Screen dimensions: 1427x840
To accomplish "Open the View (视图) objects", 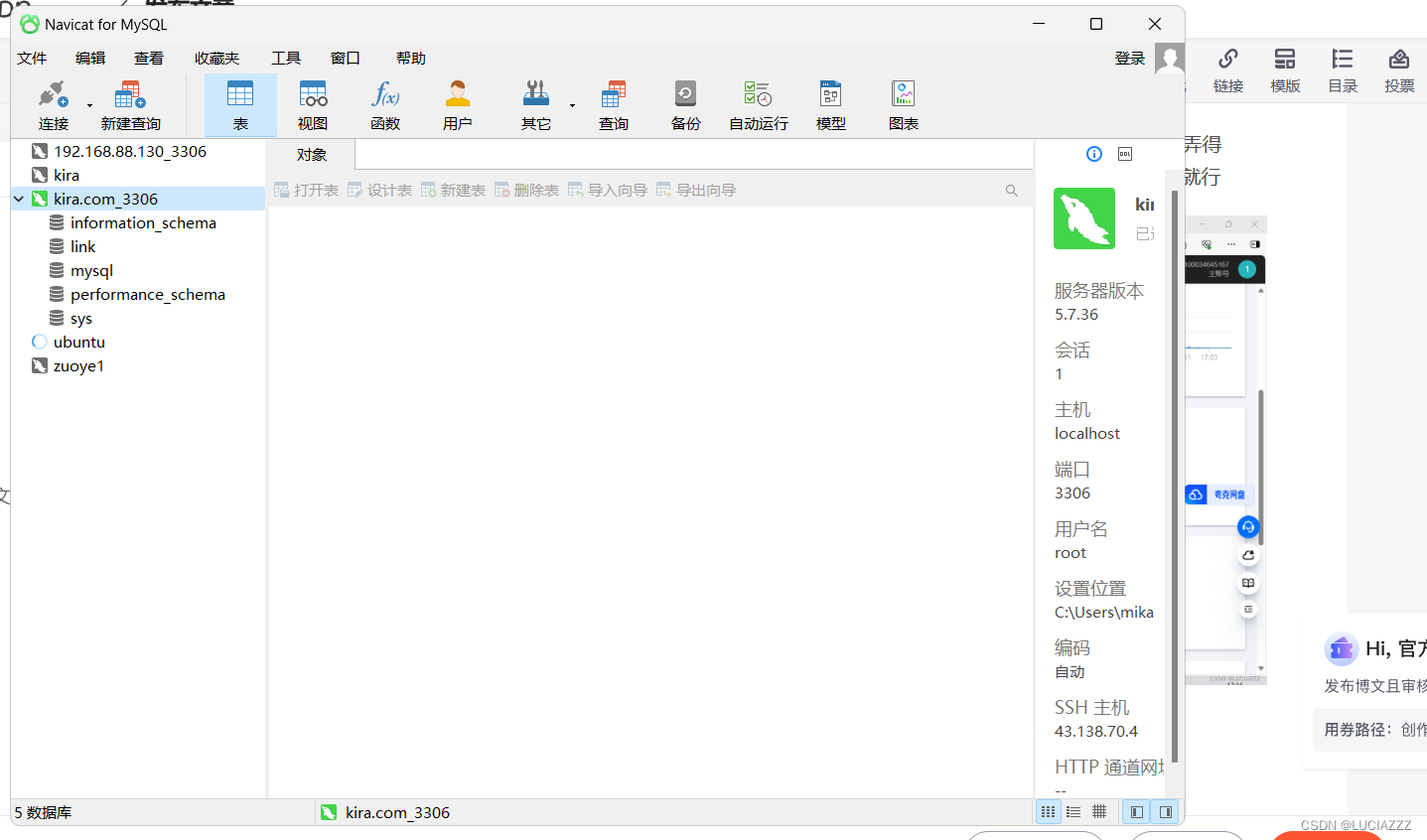I will (x=313, y=105).
